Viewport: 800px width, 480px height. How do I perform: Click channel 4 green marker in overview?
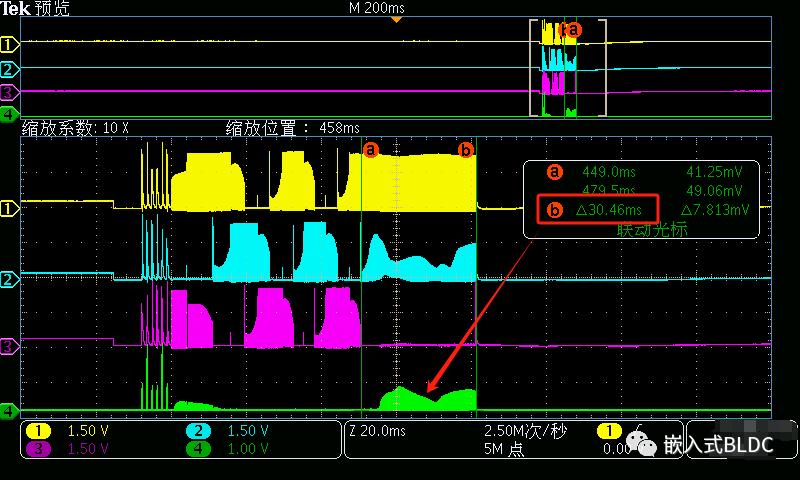point(9,114)
